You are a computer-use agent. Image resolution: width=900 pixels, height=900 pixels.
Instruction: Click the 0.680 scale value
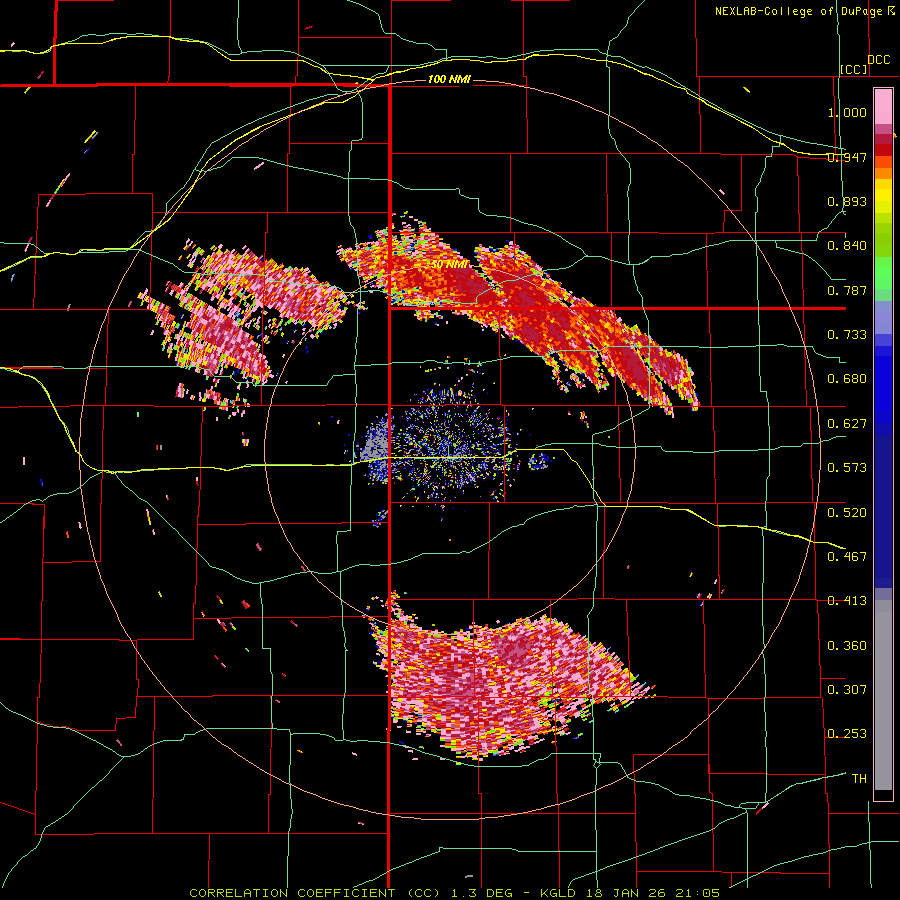pyautogui.click(x=847, y=379)
